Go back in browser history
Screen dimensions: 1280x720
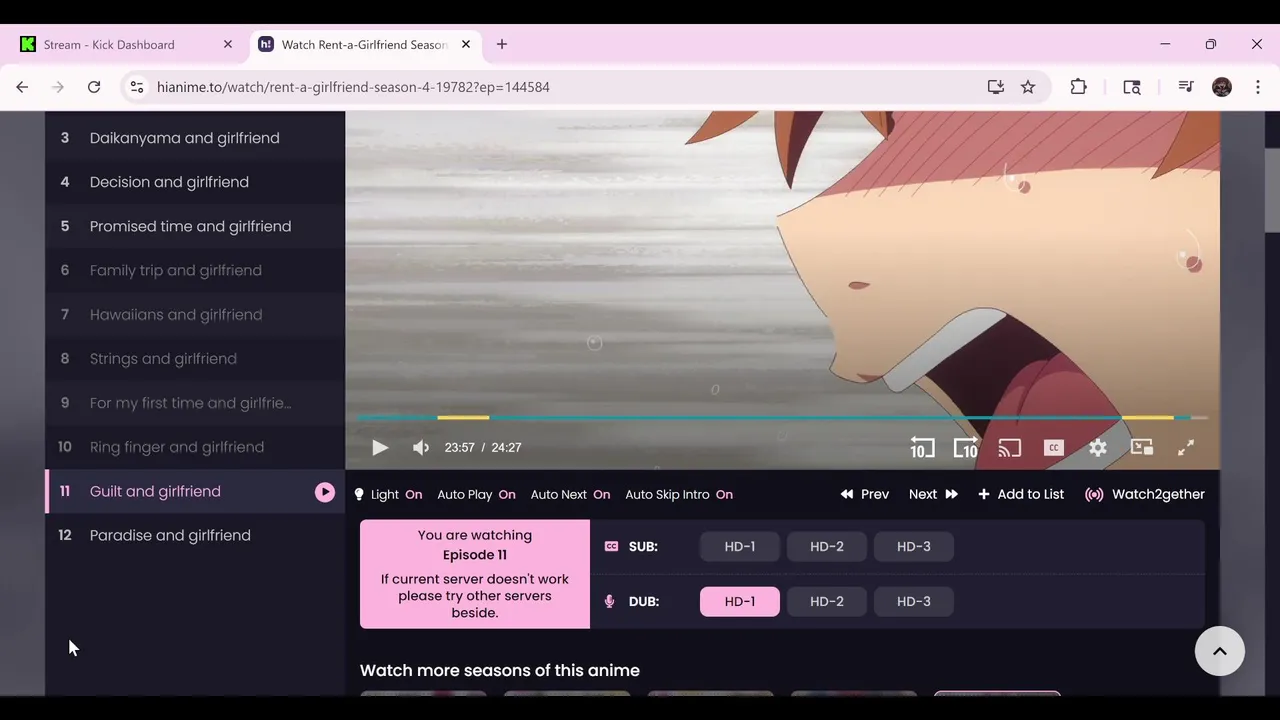point(22,87)
